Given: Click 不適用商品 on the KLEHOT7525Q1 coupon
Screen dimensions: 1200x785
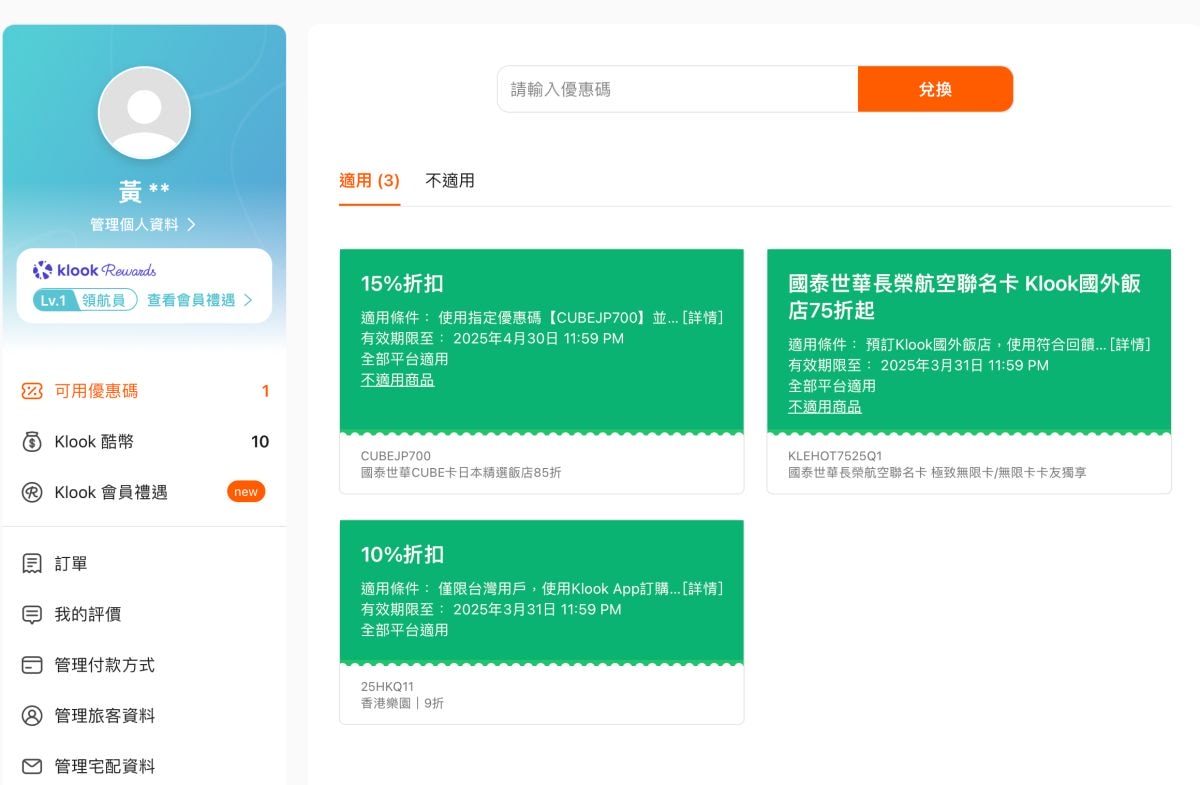Looking at the screenshot, I should [825, 407].
